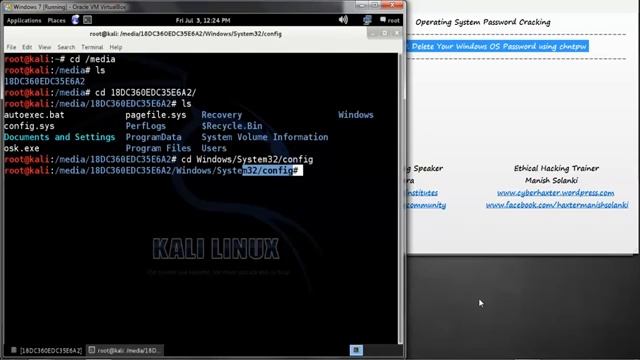Viewport: 640px width, 360px height.
Task: Click Documents and Settings entry
Action: tap(60, 137)
